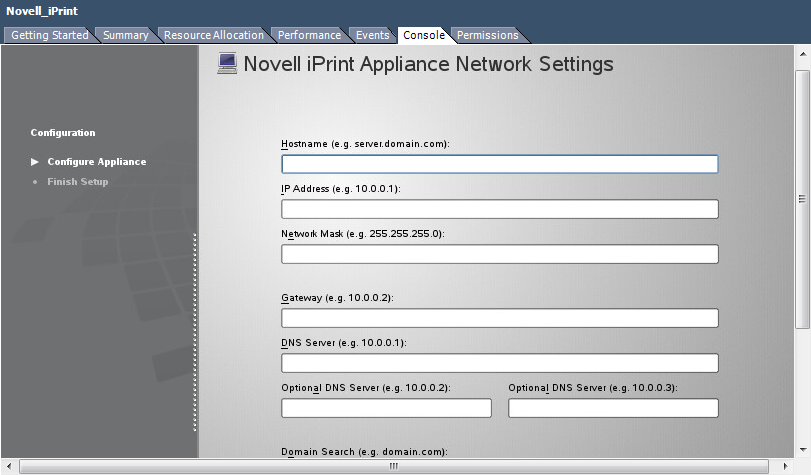Click the vertical scrollbar up arrow

coord(802,54)
